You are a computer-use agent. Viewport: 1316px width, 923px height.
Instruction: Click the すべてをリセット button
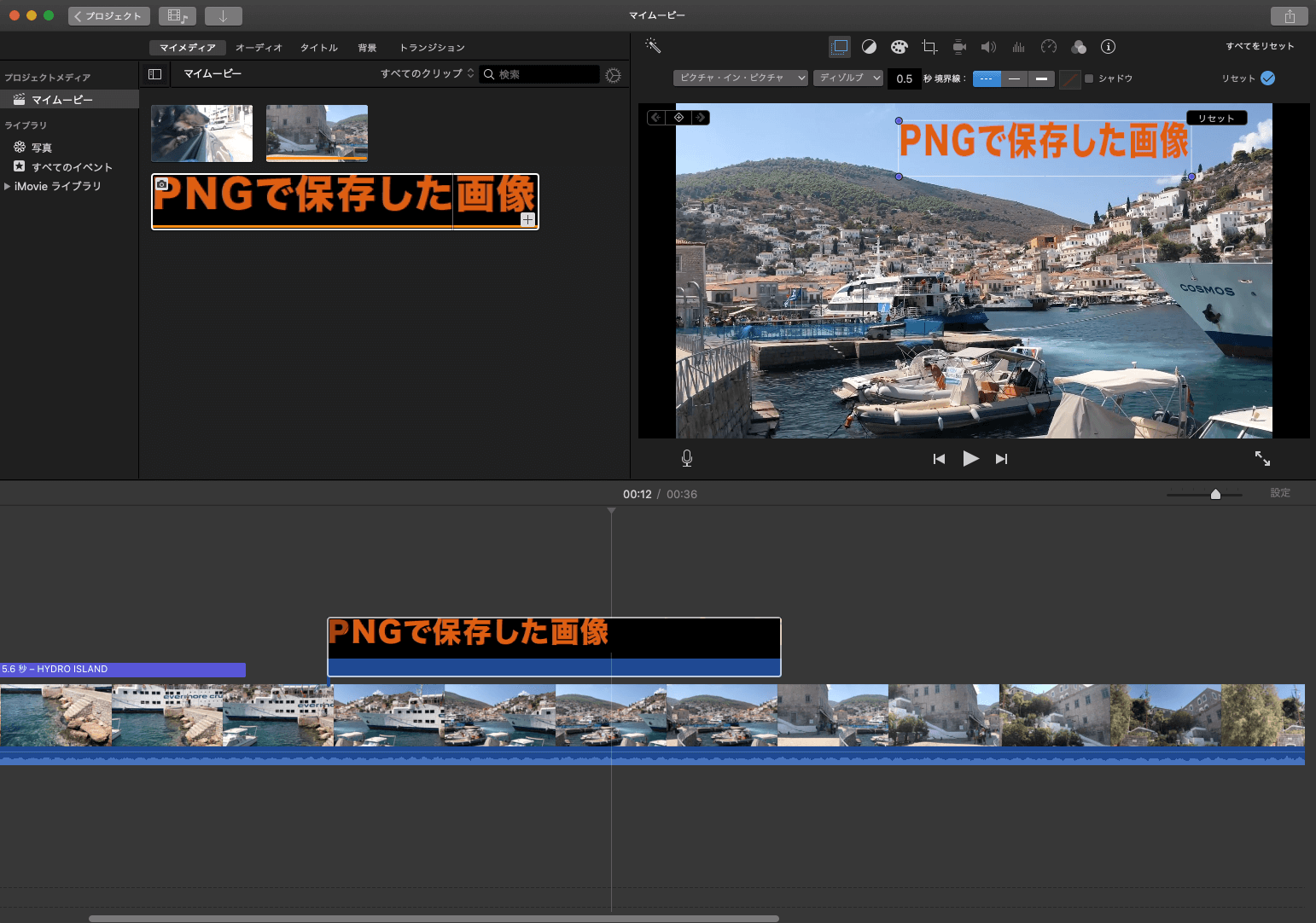click(1260, 46)
